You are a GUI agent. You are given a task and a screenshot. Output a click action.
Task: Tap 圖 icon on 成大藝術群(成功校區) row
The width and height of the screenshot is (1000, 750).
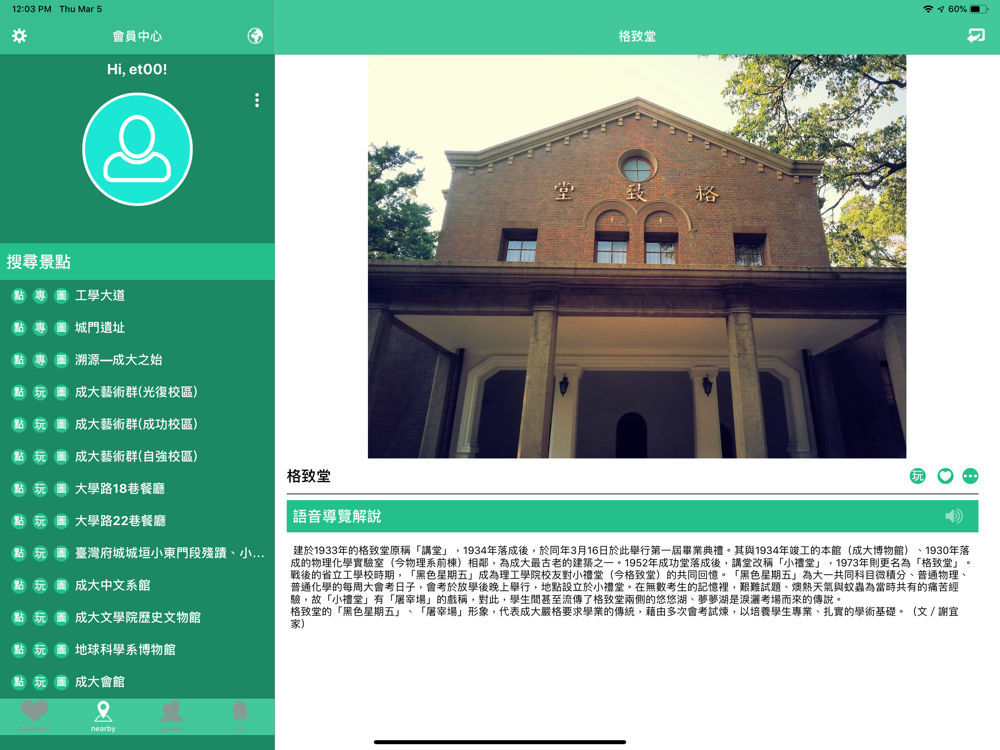61,424
